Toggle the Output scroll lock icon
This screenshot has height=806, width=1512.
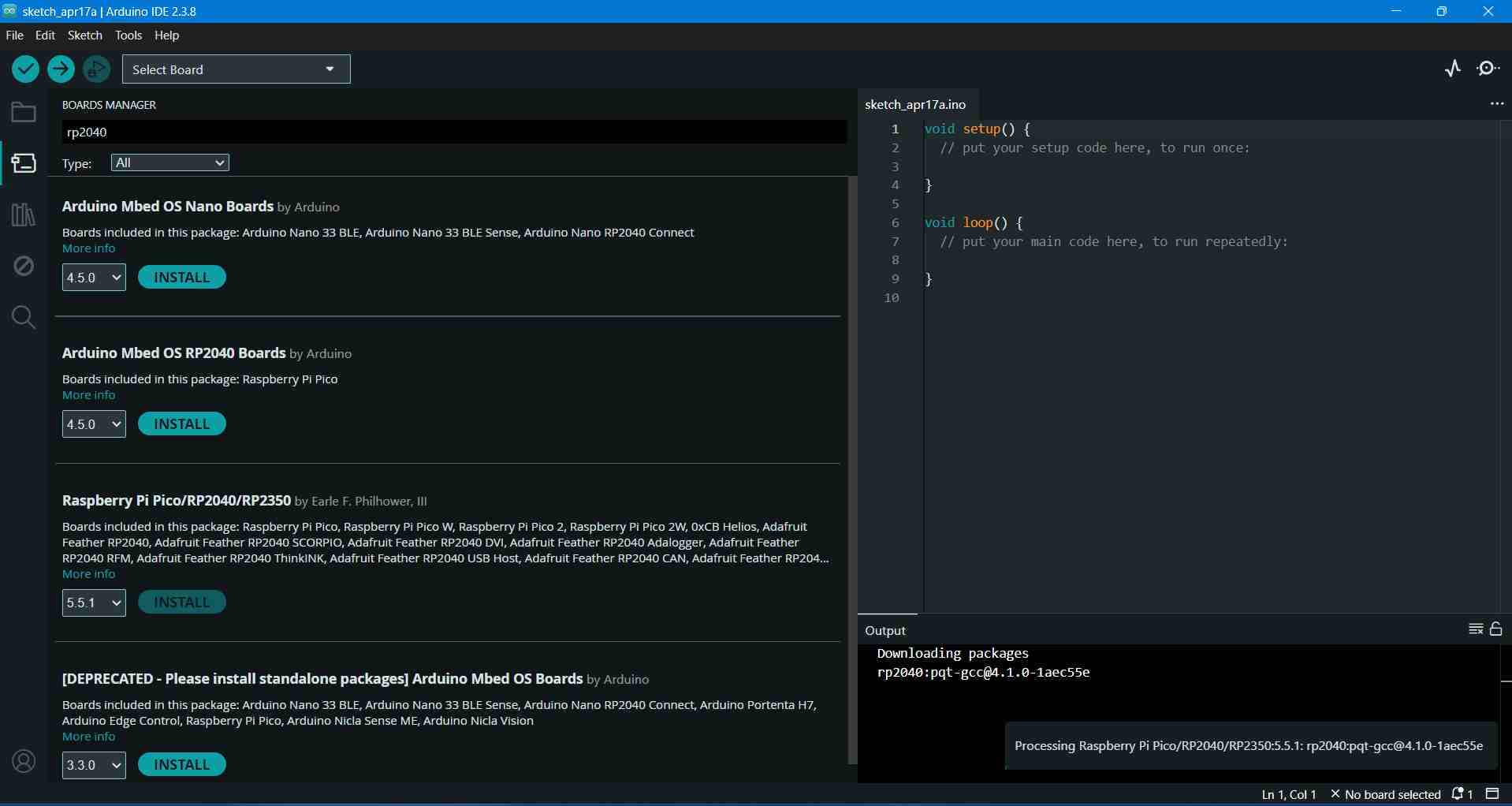[1496, 629]
